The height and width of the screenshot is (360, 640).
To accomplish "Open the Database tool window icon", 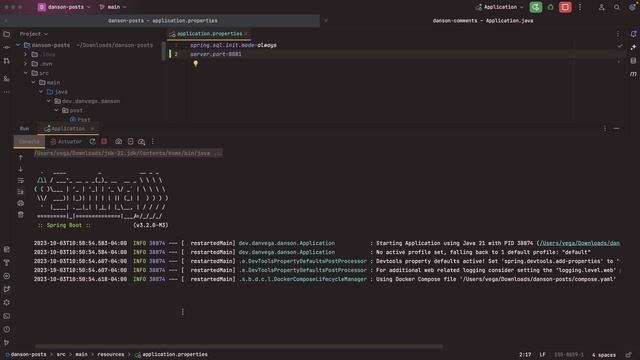I will pos(633,61).
